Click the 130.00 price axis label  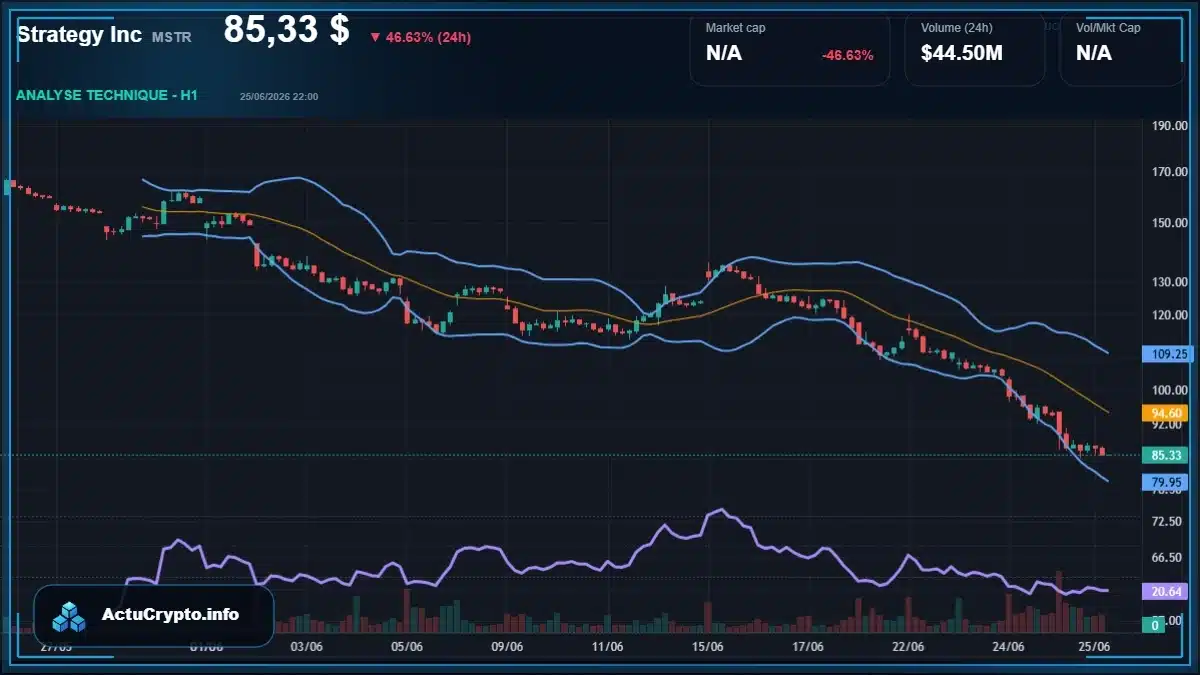(1169, 282)
